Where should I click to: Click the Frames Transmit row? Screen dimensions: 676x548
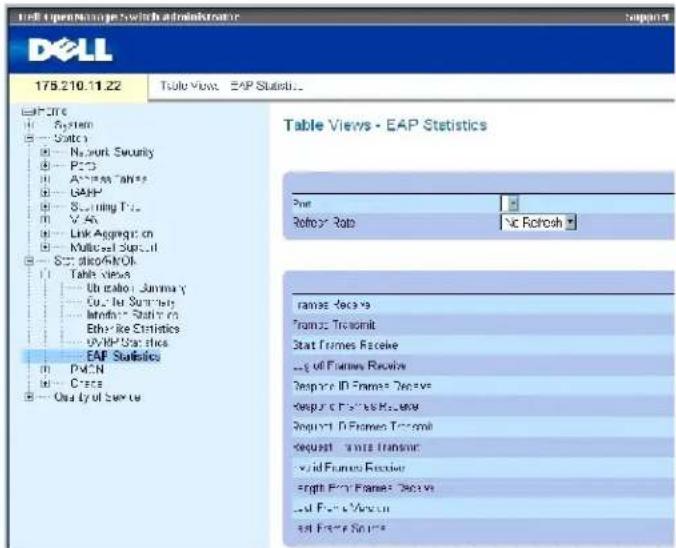tap(482, 325)
